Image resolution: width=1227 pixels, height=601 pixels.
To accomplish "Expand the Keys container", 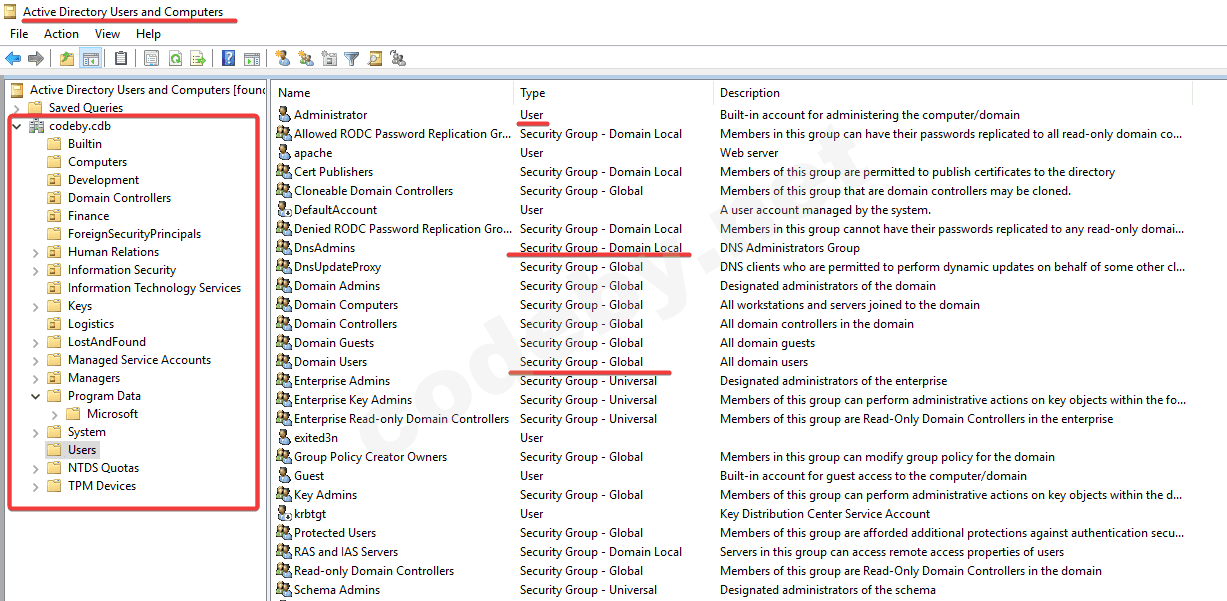I will point(36,306).
